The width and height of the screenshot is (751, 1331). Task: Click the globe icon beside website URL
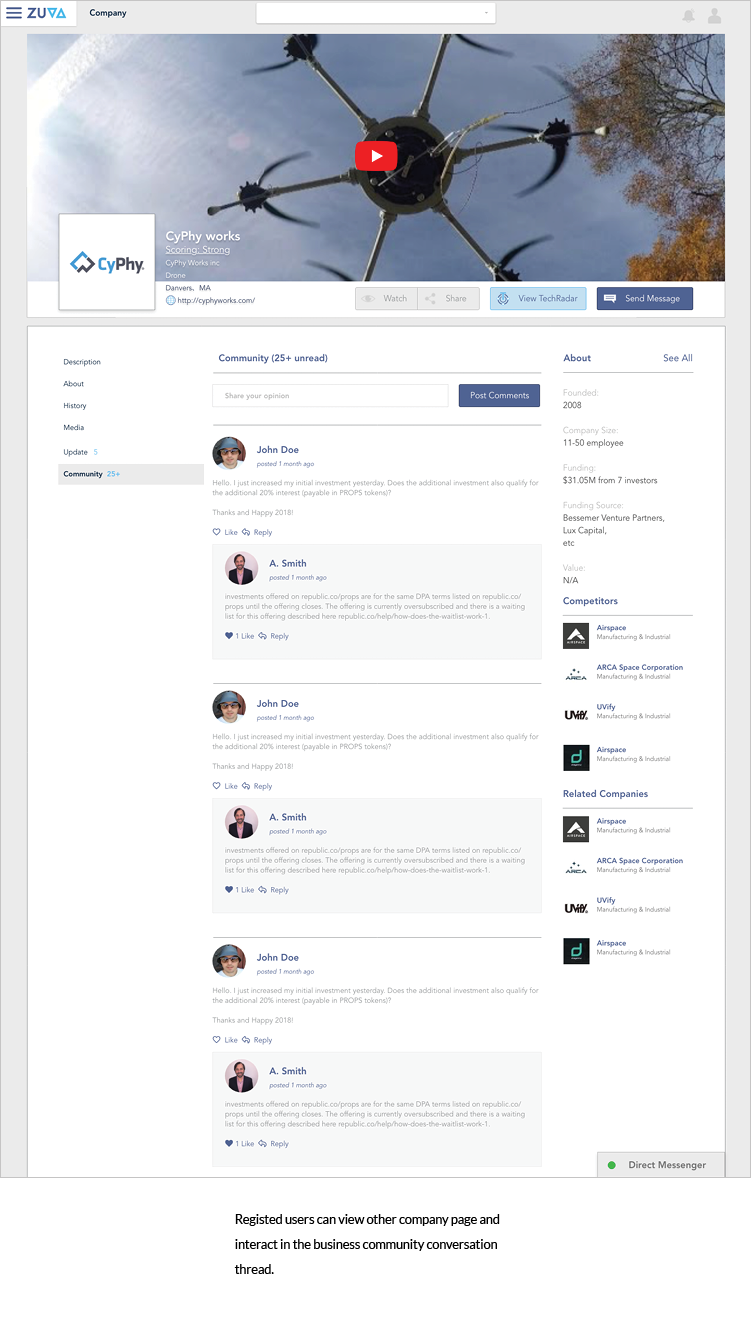point(170,300)
